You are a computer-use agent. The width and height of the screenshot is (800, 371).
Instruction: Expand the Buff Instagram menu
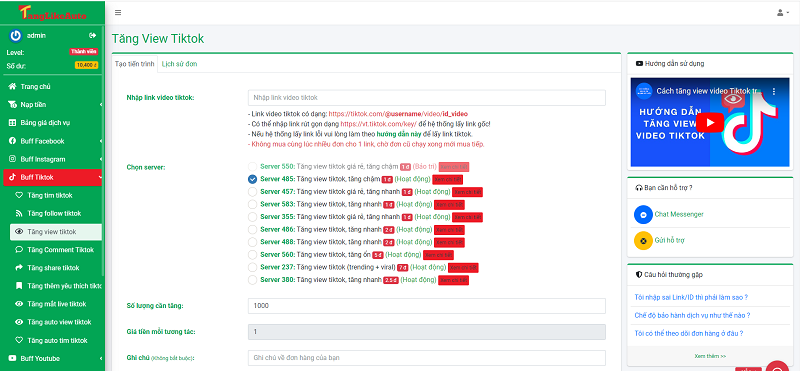tap(53, 159)
